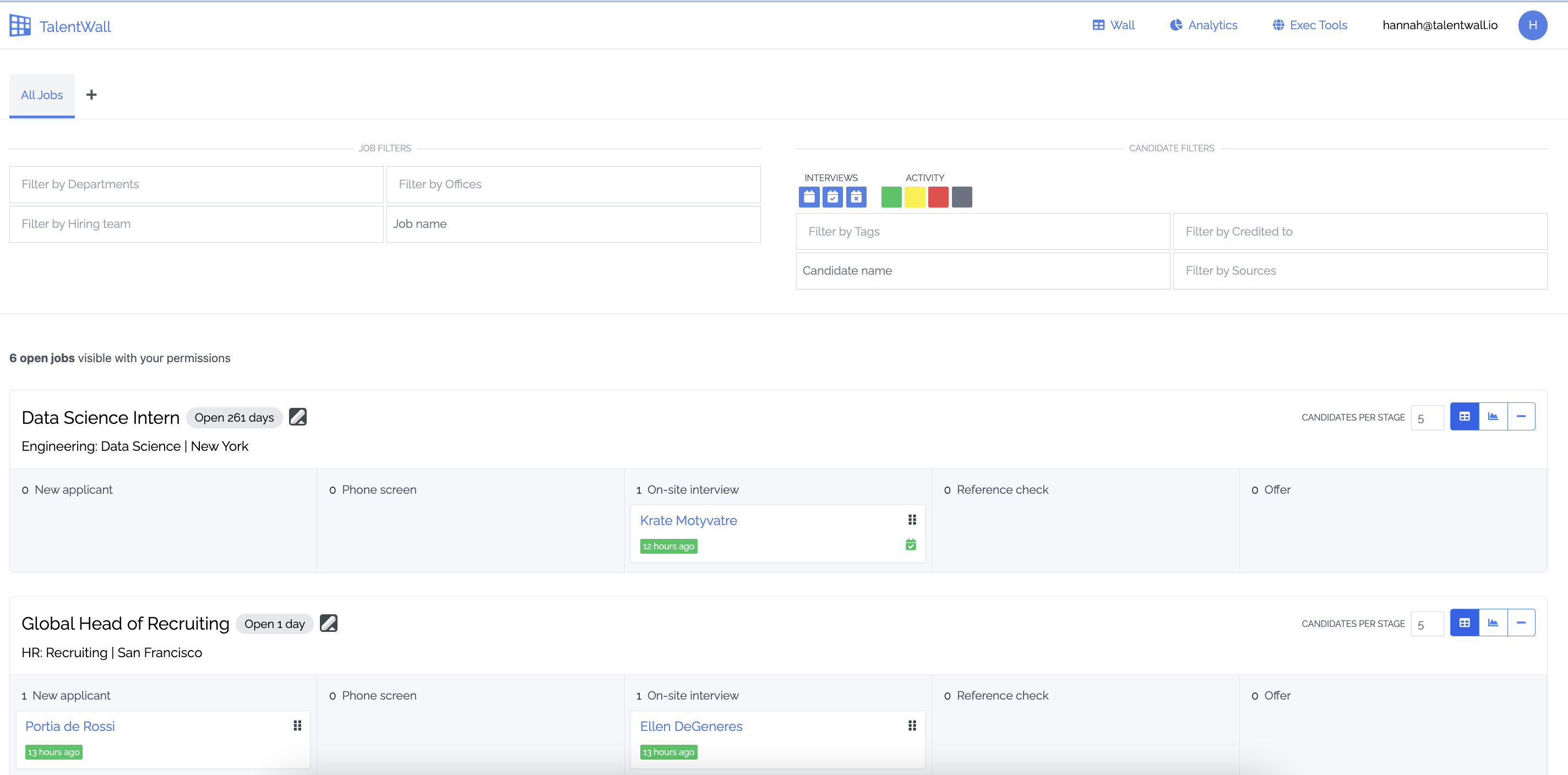Screen dimensions: 1568x775
Task: Open Exec Tools navigation link
Action: [x=1309, y=25]
